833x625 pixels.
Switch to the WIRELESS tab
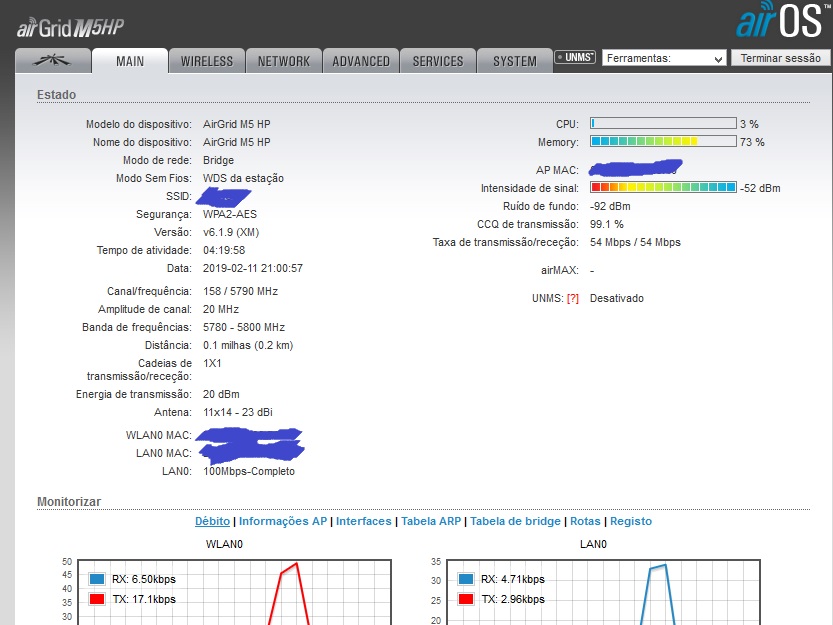pyautogui.click(x=207, y=61)
